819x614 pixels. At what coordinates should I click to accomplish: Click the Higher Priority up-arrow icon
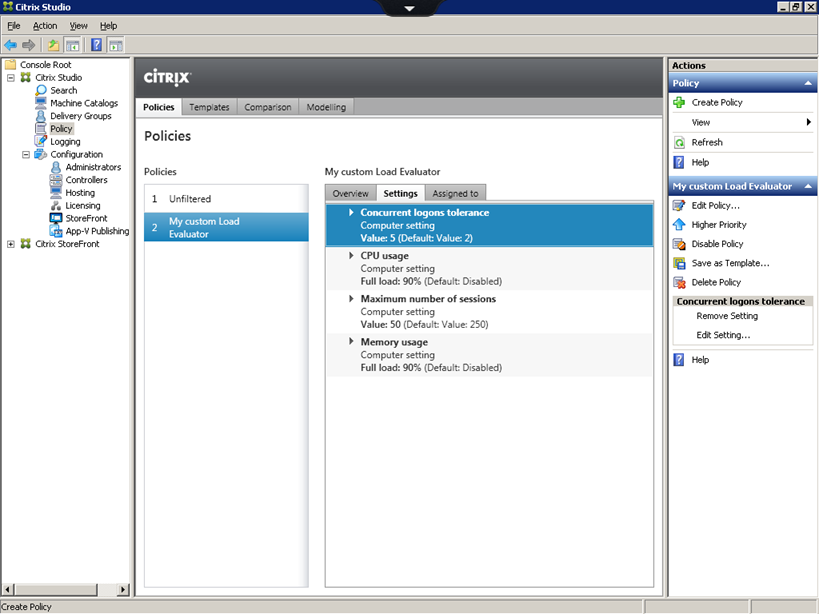coord(679,225)
